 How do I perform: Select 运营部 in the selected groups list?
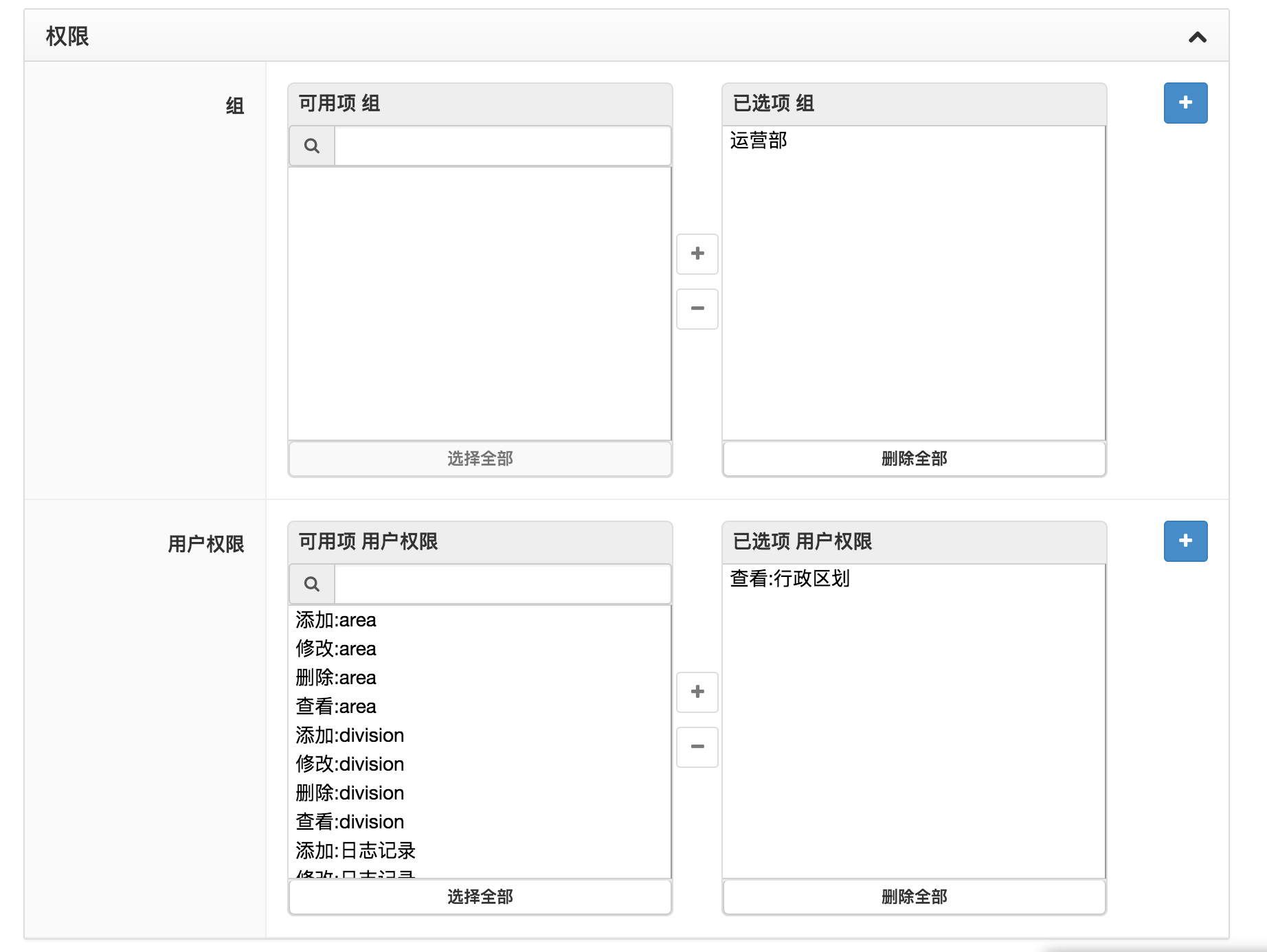click(x=914, y=141)
